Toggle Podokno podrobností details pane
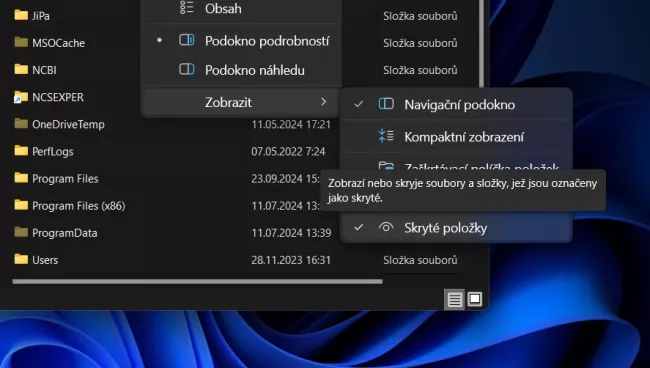The height and width of the screenshot is (368, 650). point(241,41)
